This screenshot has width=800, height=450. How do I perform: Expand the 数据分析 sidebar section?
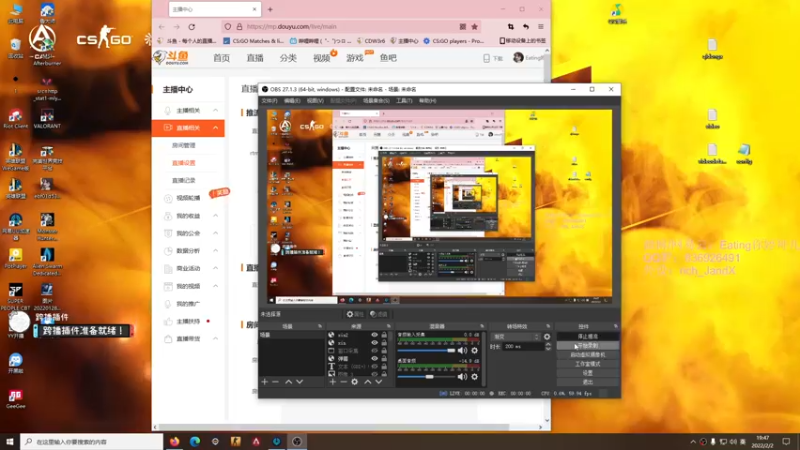pyautogui.click(x=215, y=251)
